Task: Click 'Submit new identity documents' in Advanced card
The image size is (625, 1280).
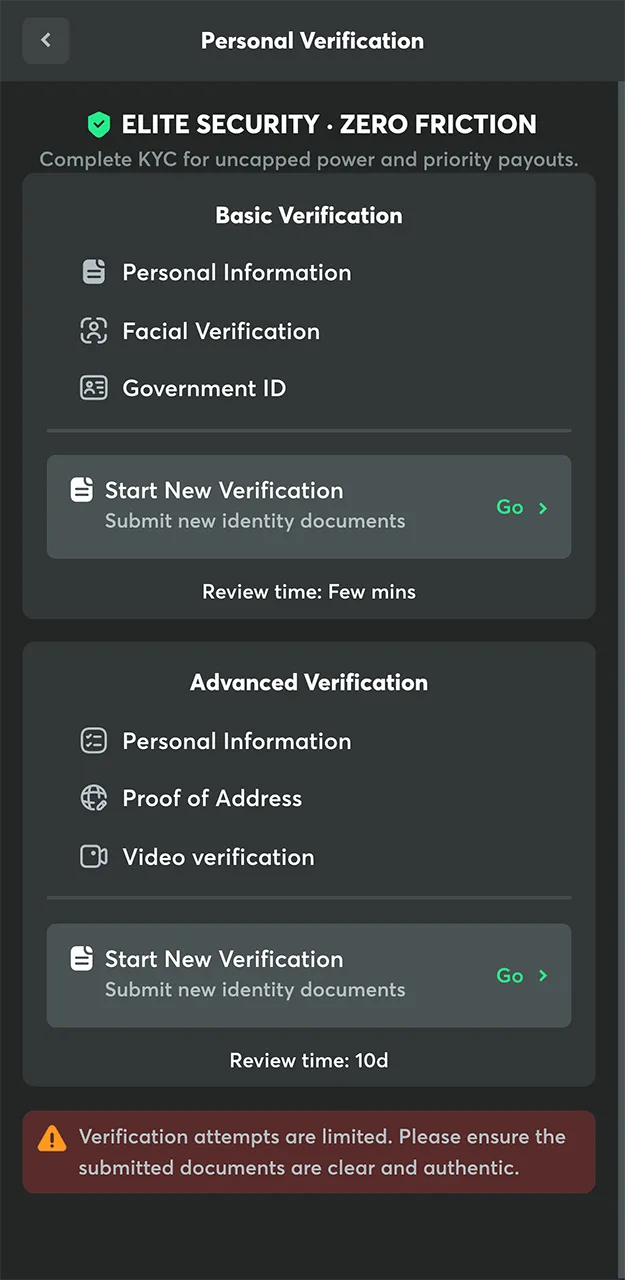Action: [255, 990]
